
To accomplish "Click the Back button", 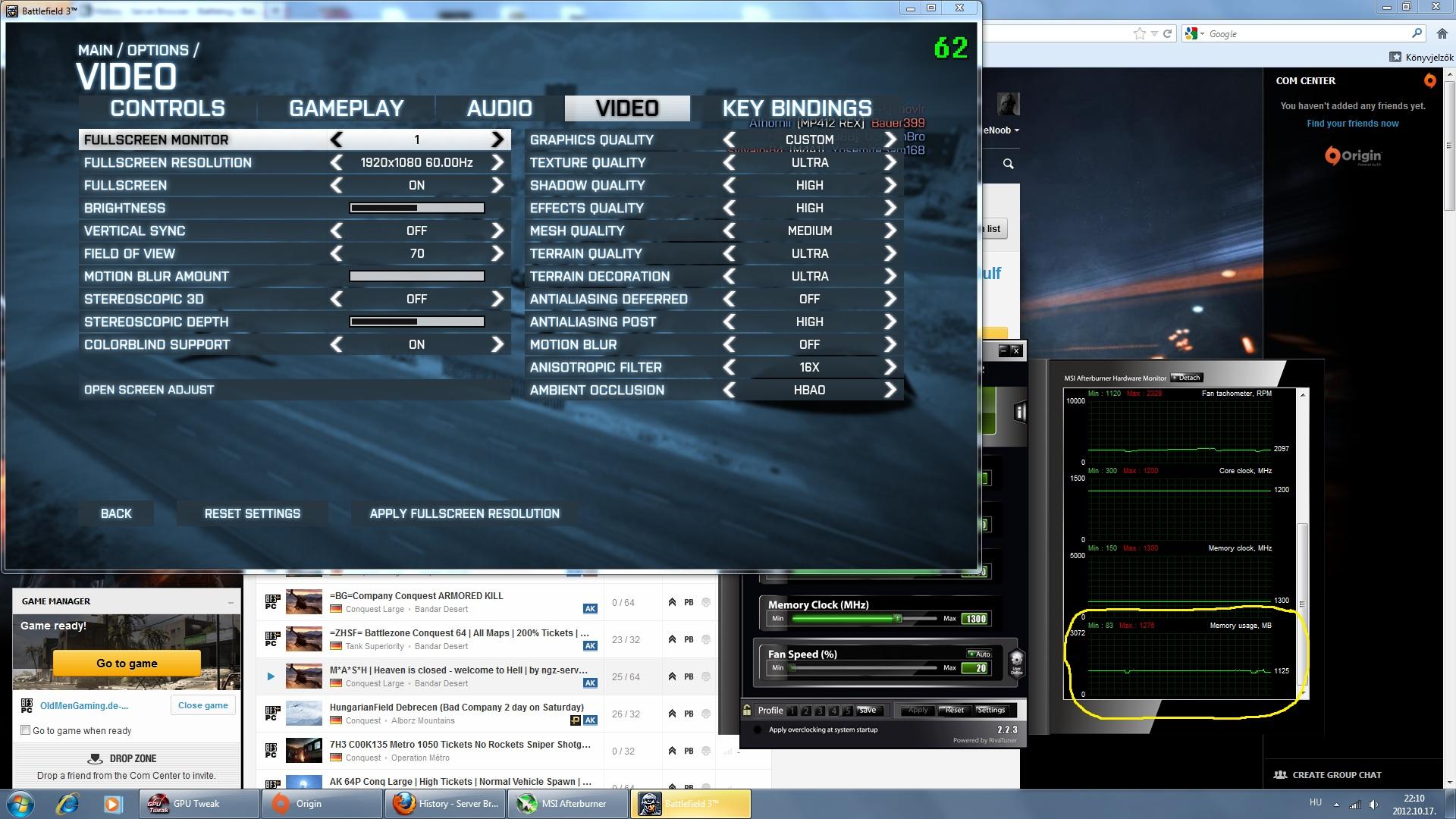I will 116,513.
